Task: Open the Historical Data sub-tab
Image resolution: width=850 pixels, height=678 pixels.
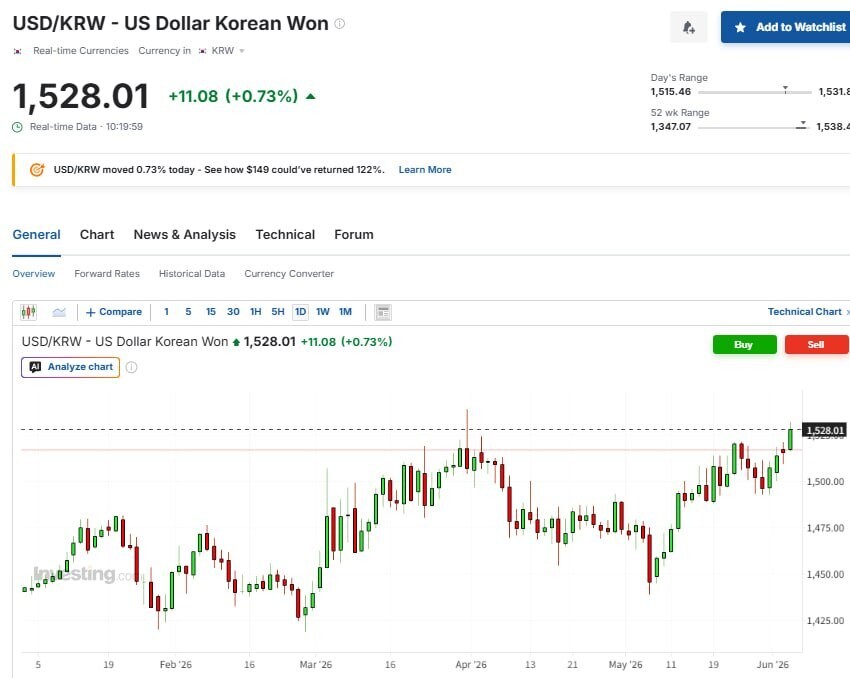Action: pos(192,274)
